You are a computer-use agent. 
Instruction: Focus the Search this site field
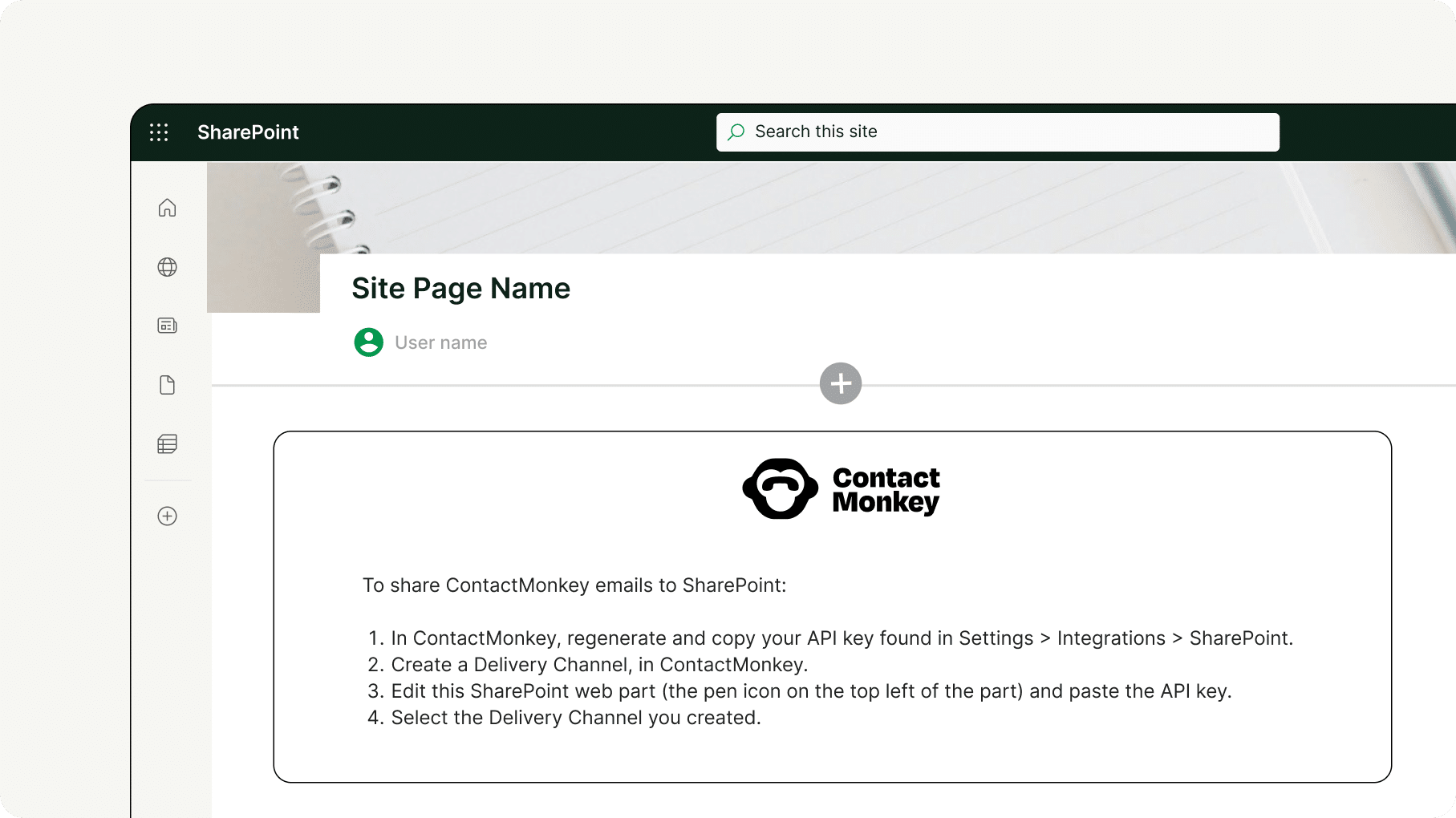tap(997, 132)
